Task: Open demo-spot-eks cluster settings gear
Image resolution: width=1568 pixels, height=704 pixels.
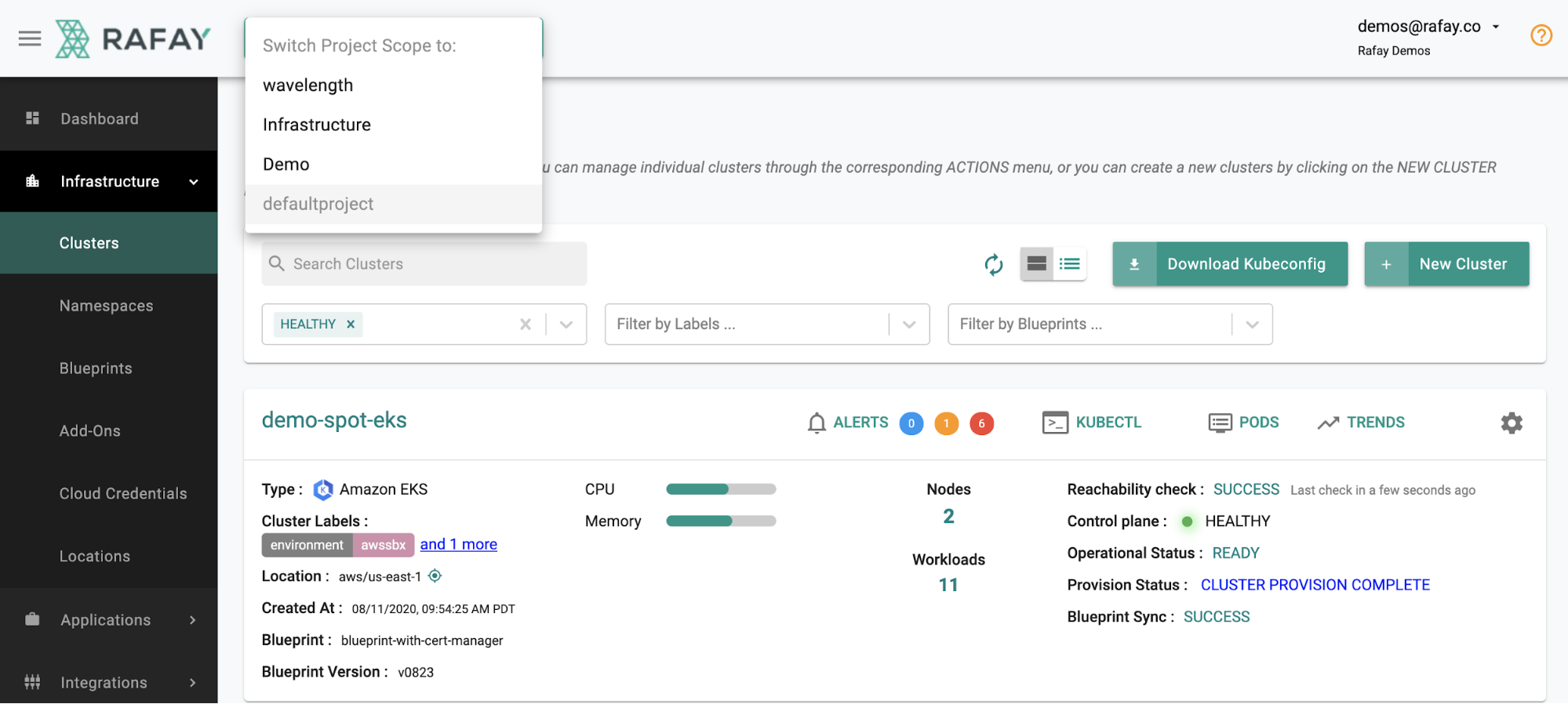Action: coord(1512,423)
